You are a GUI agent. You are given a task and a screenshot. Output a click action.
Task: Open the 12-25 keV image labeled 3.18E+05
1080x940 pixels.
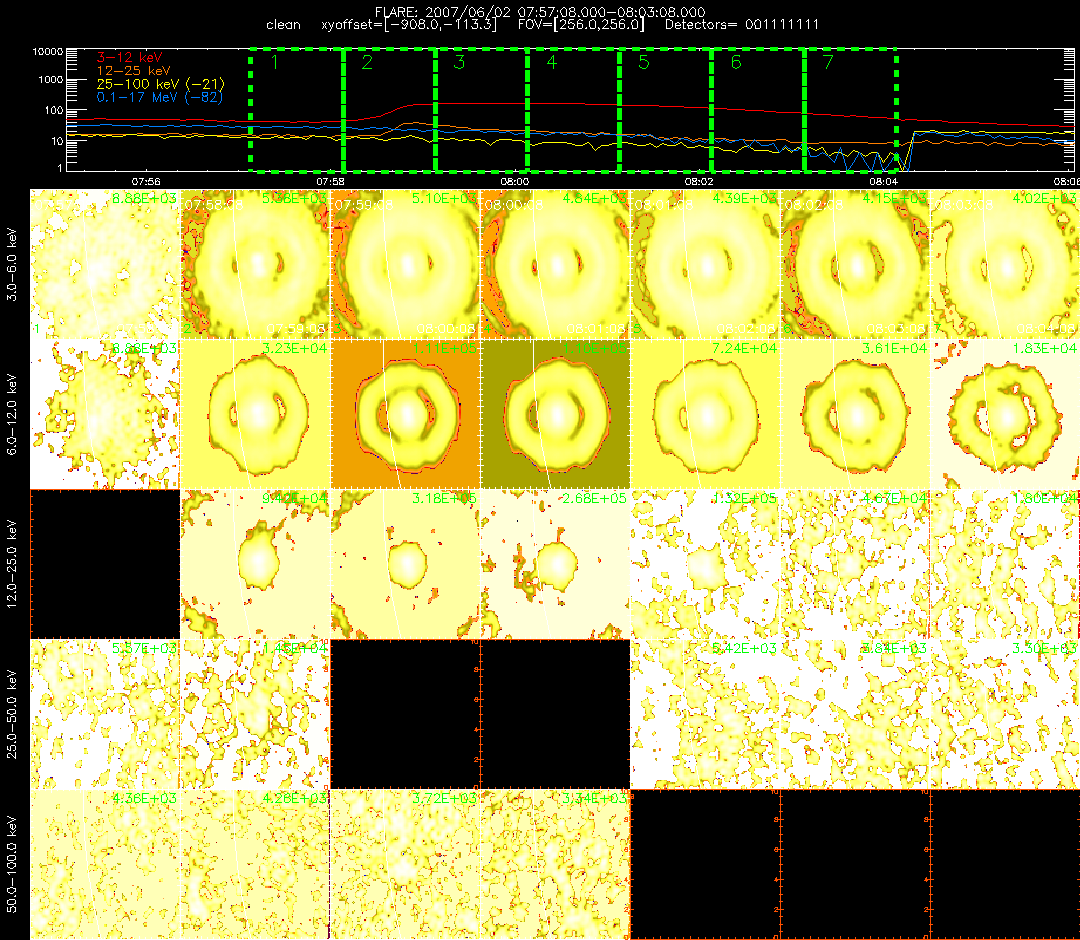[x=406, y=565]
